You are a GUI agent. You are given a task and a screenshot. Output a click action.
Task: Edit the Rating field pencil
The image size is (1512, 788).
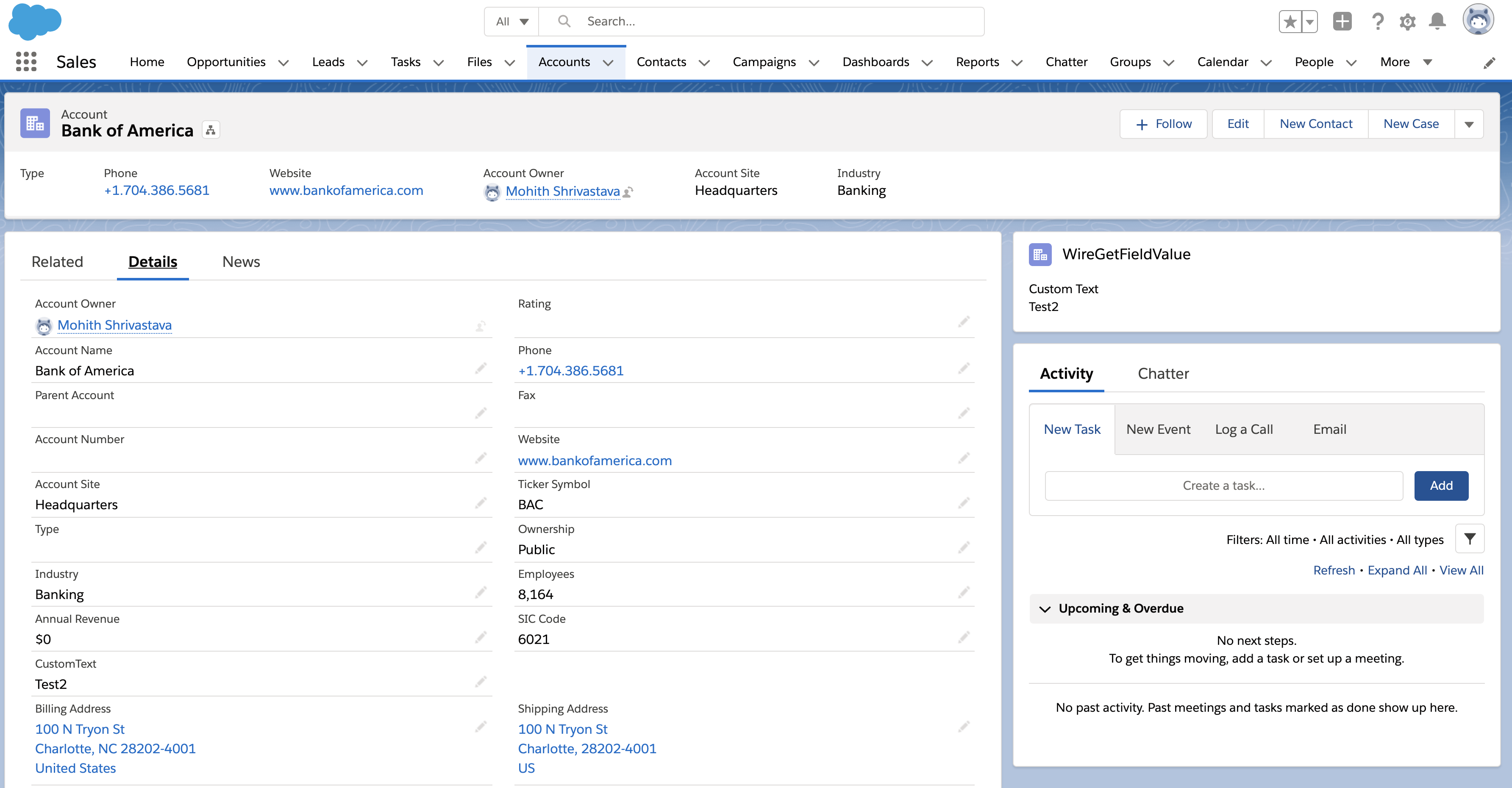(x=964, y=322)
